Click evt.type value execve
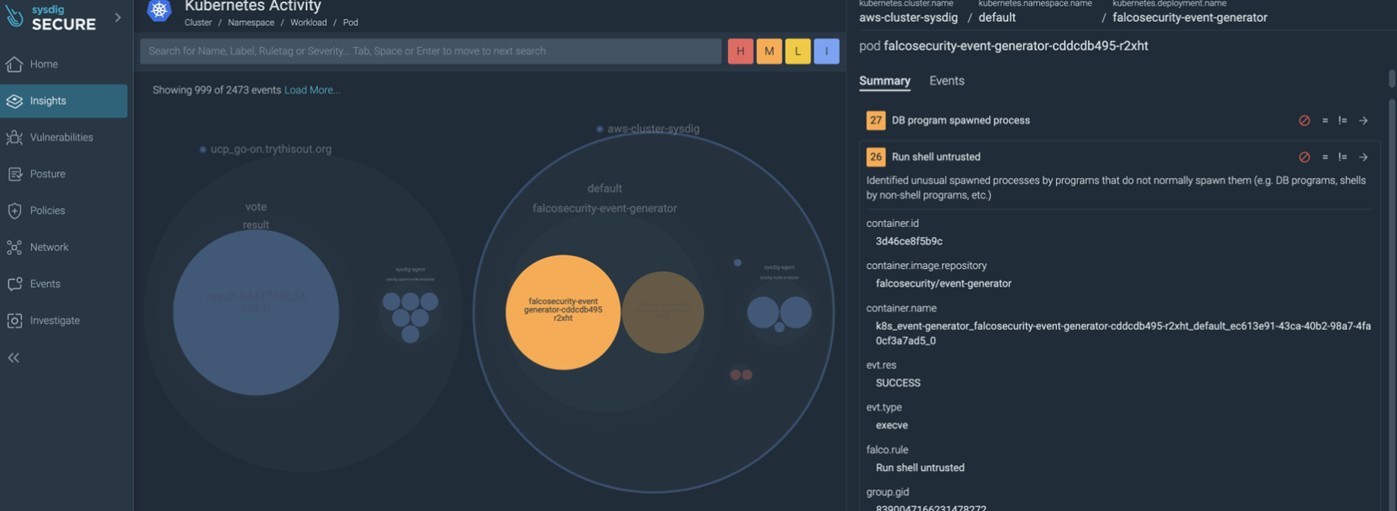 pyautogui.click(x=892, y=426)
